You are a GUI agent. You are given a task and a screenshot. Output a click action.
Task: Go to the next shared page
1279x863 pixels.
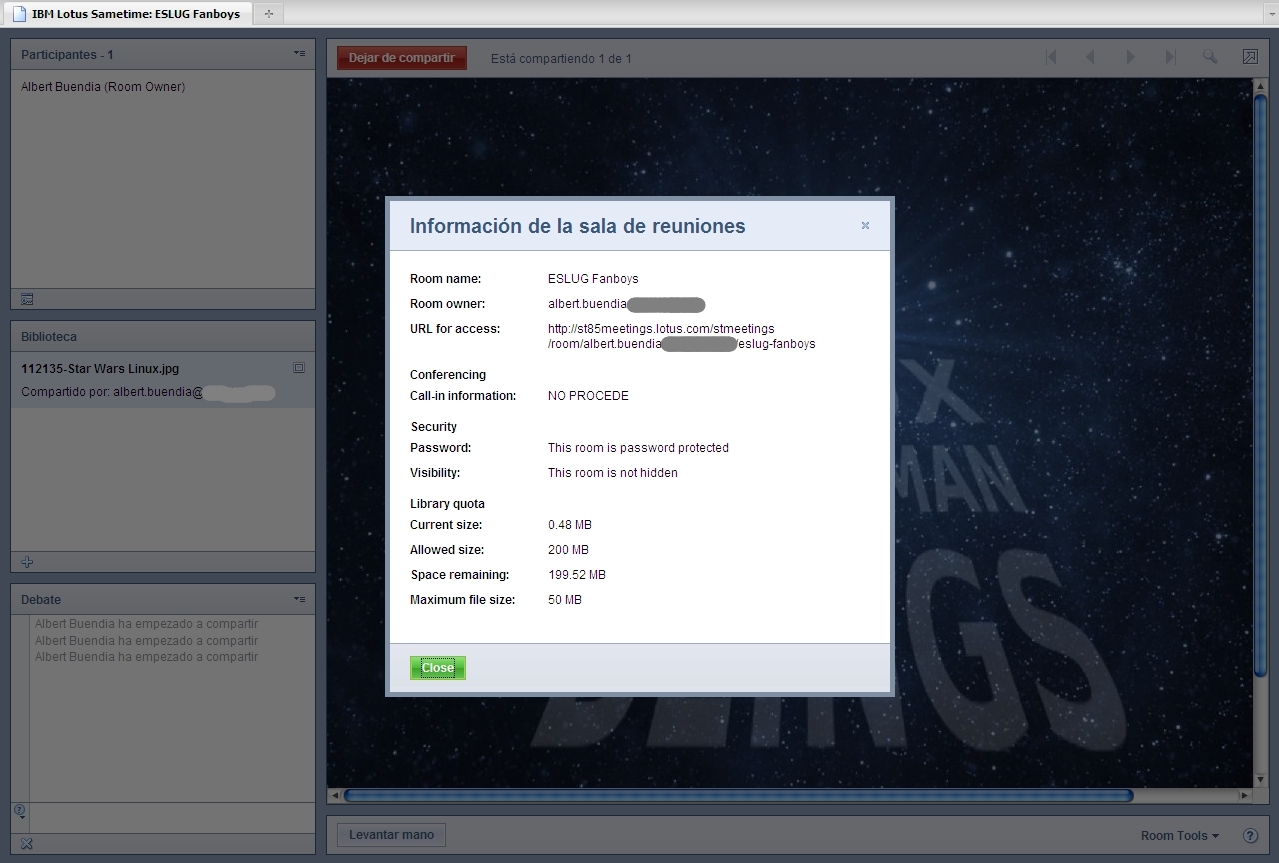pos(1131,57)
